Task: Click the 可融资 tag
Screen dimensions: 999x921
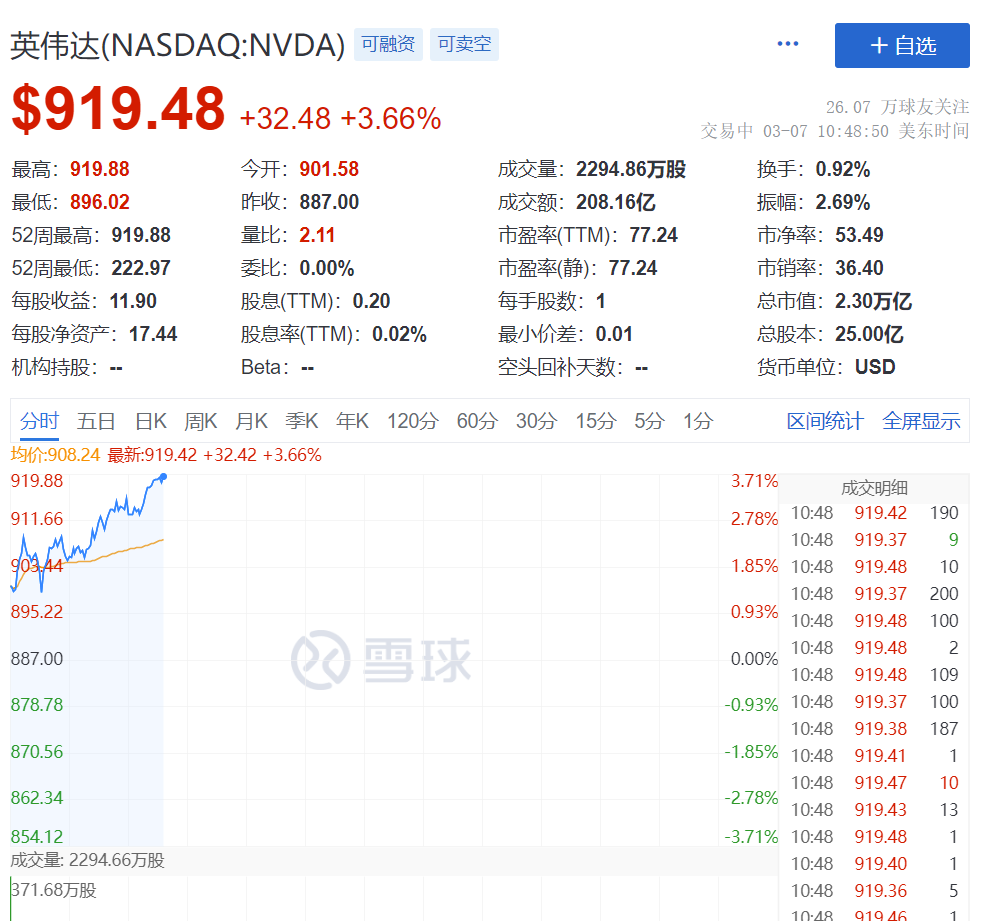Action: pyautogui.click(x=388, y=44)
